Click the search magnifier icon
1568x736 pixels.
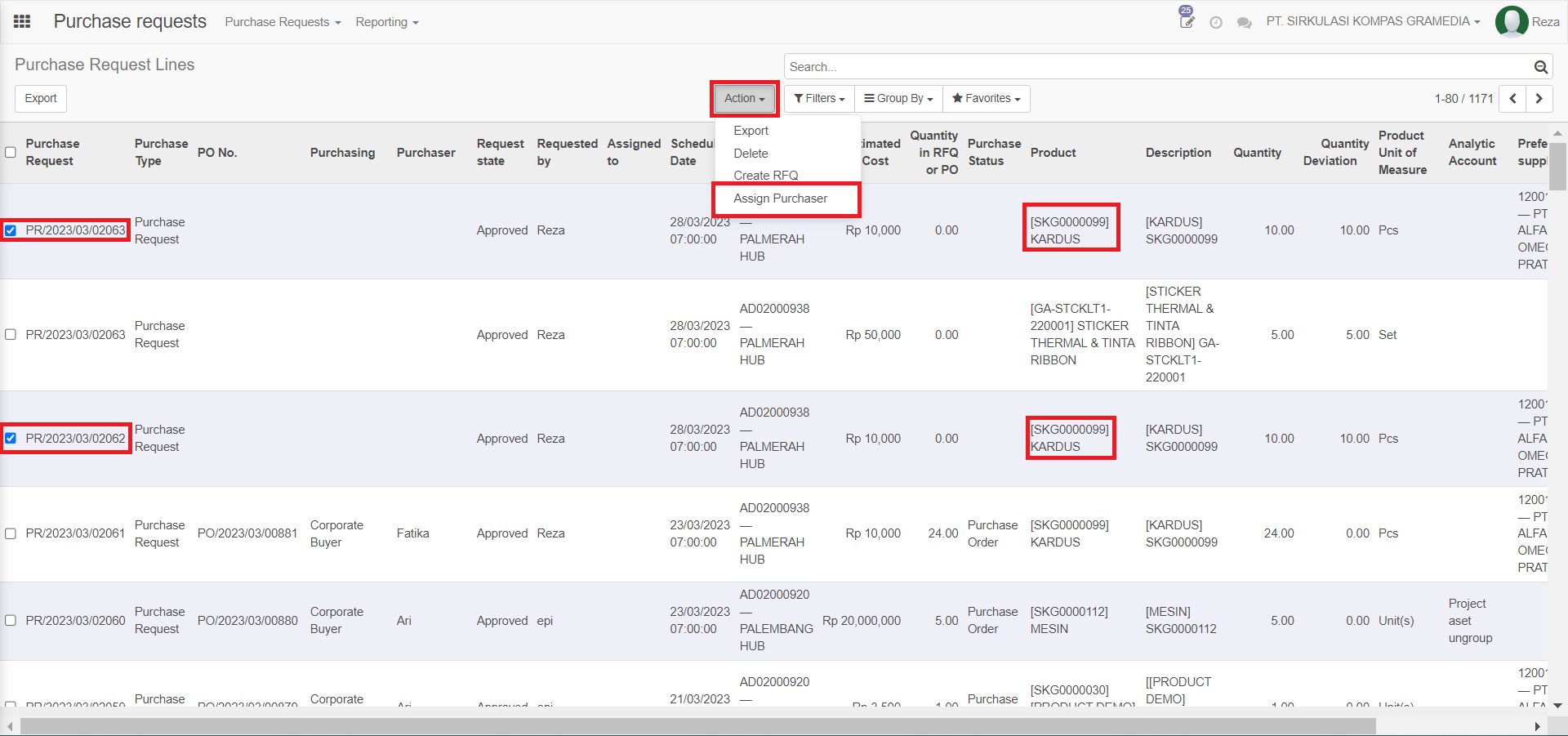(1541, 67)
